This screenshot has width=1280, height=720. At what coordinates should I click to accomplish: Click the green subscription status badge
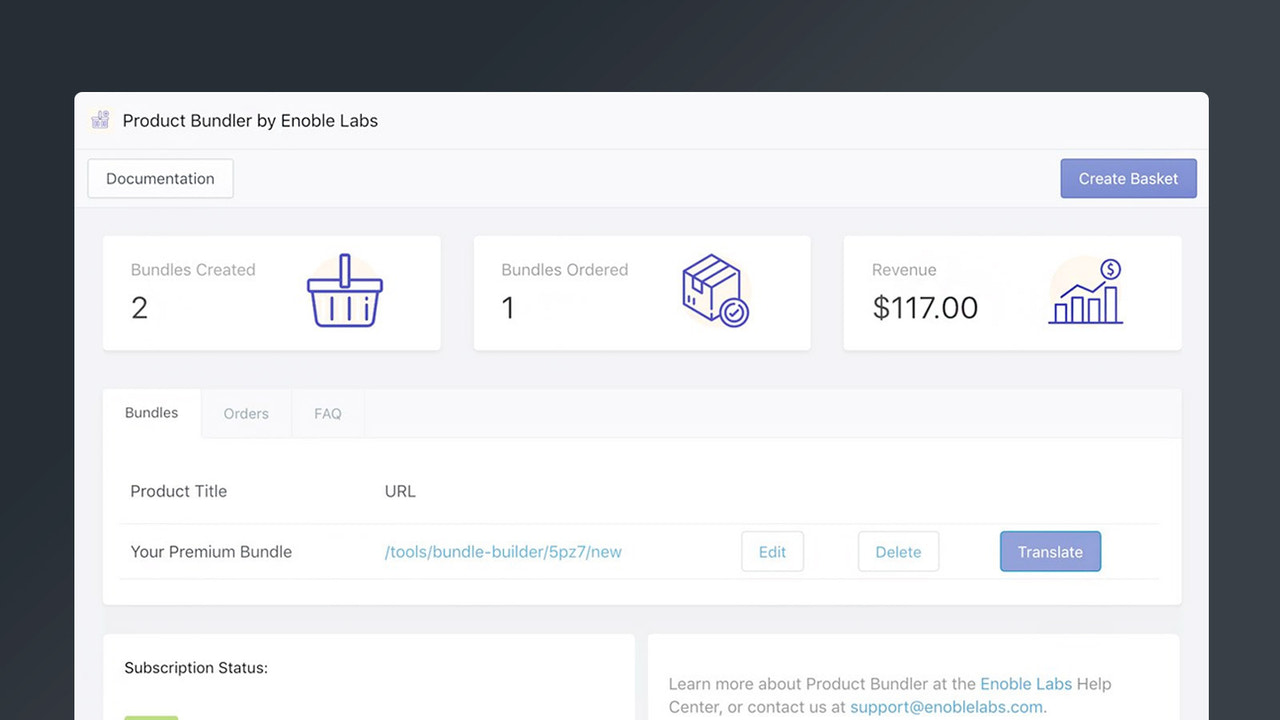[151, 717]
